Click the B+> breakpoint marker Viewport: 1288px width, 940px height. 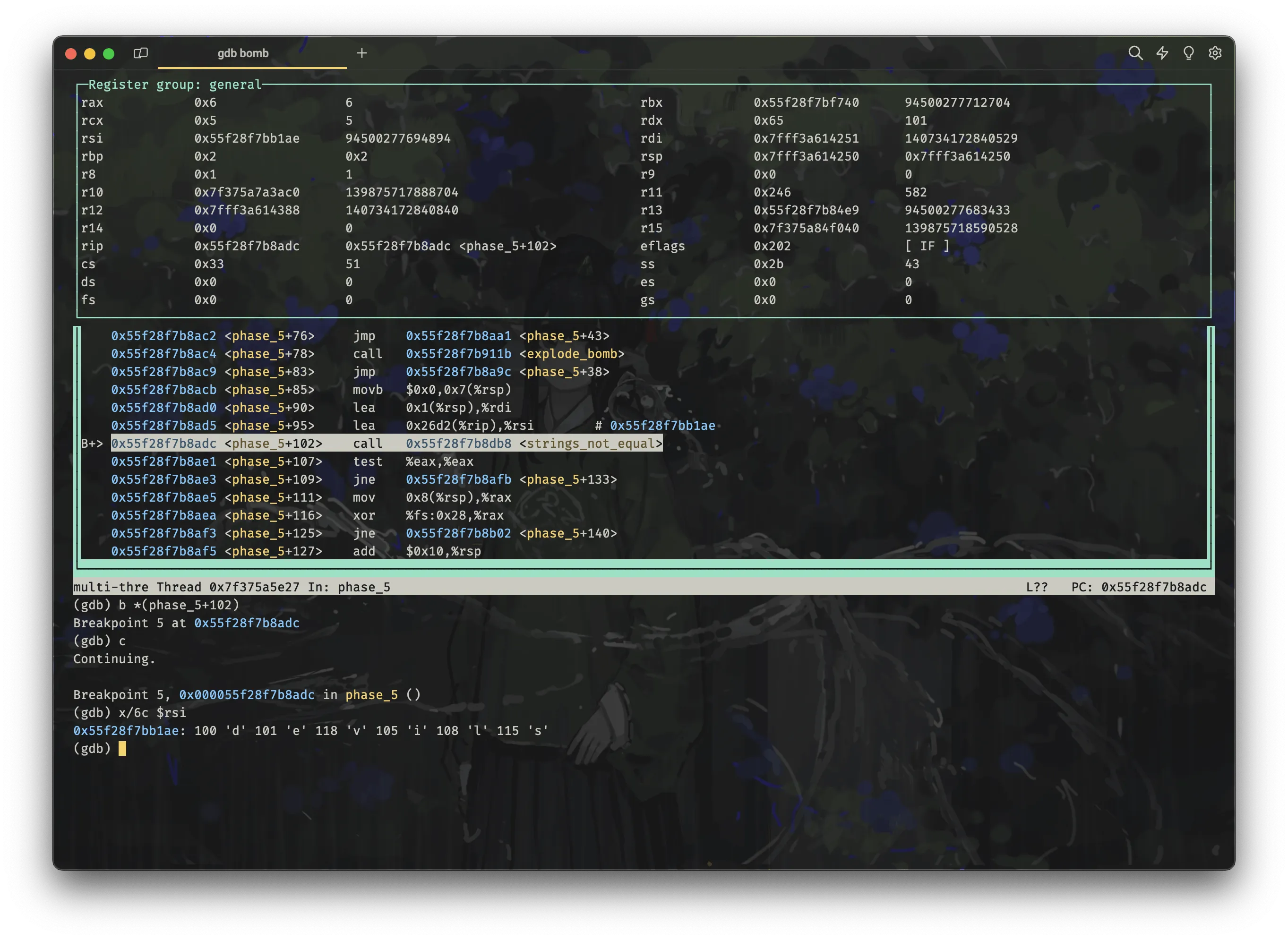(x=92, y=443)
